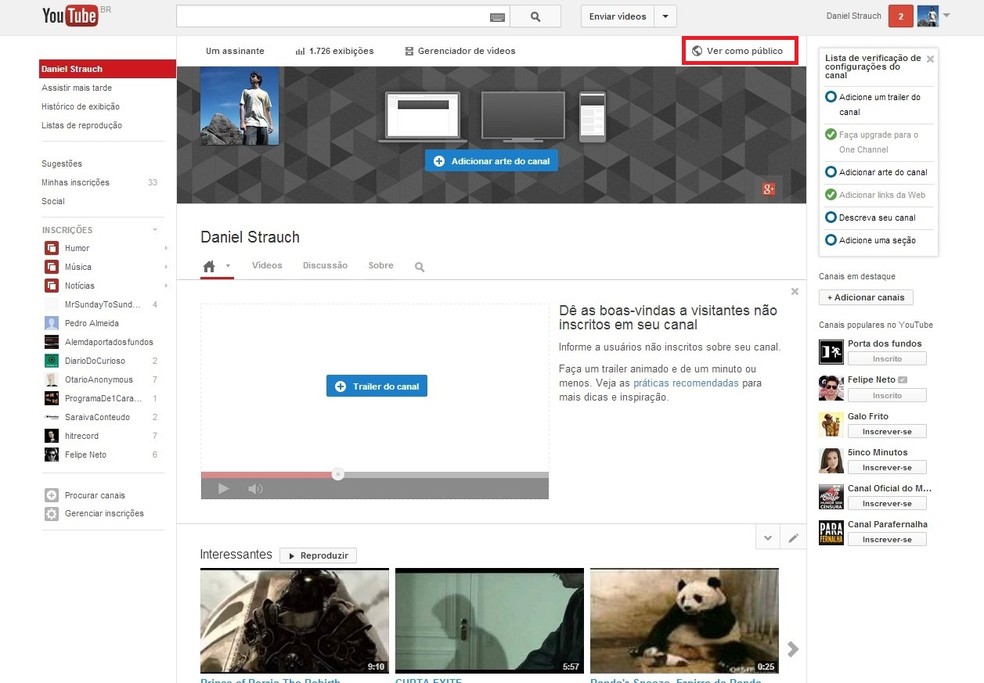This screenshot has height=683, width=984.
Task: Open the notifications badge showing 2
Action: click(x=901, y=16)
